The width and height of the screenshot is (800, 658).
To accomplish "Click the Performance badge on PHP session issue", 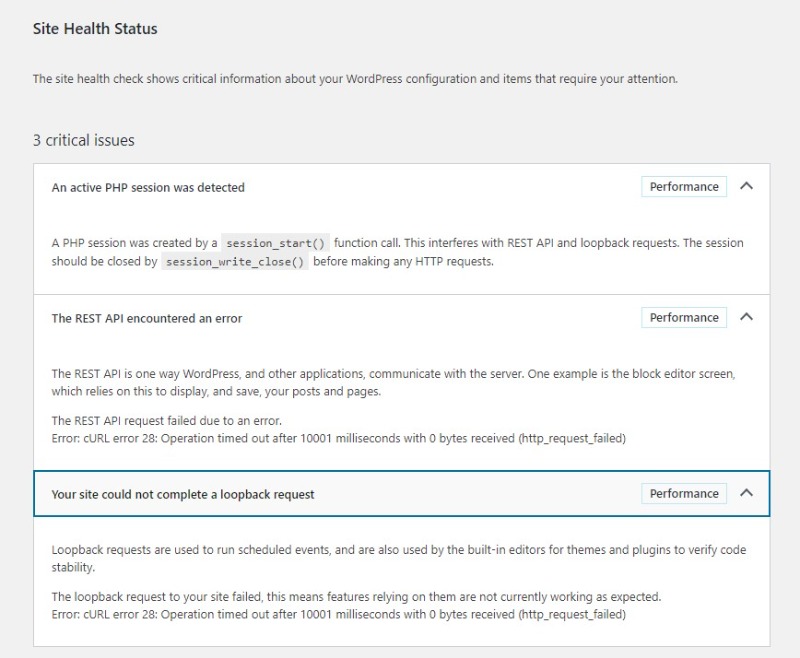I will [684, 187].
